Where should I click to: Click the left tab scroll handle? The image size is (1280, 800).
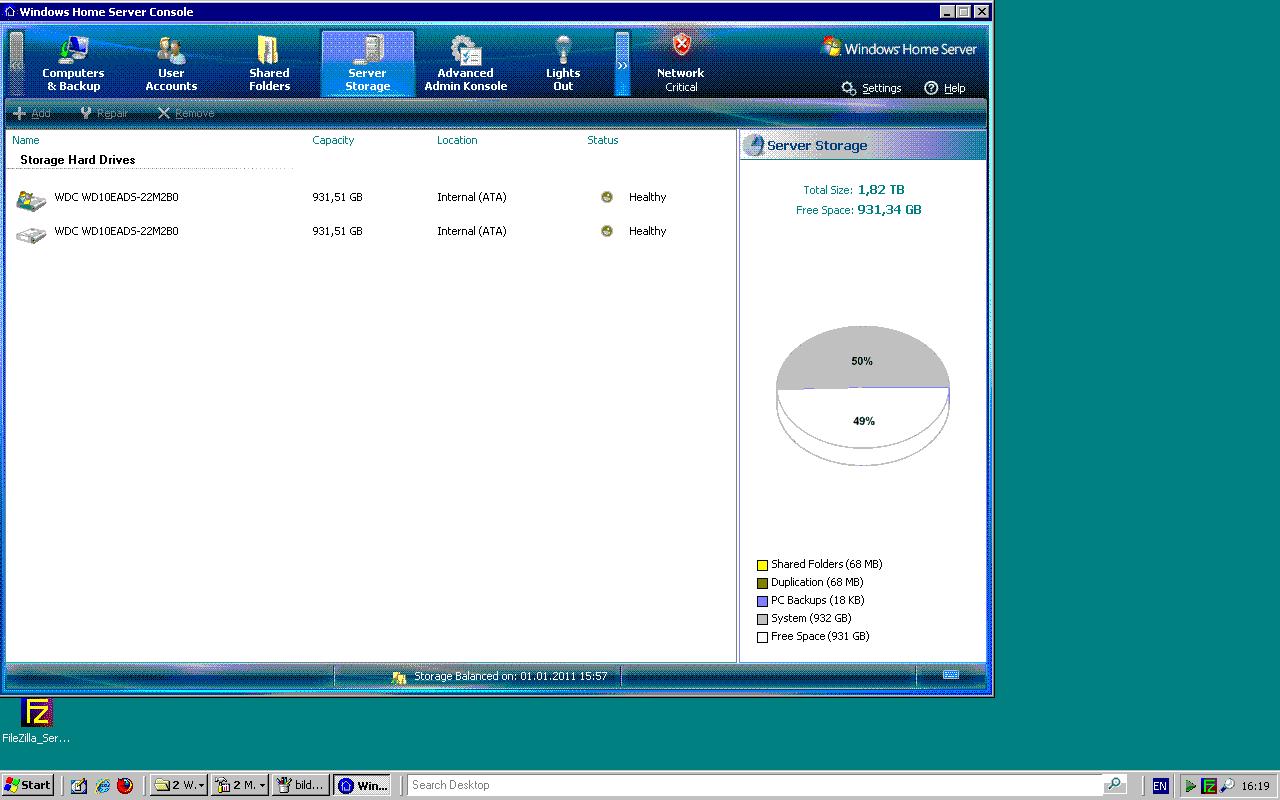17,64
